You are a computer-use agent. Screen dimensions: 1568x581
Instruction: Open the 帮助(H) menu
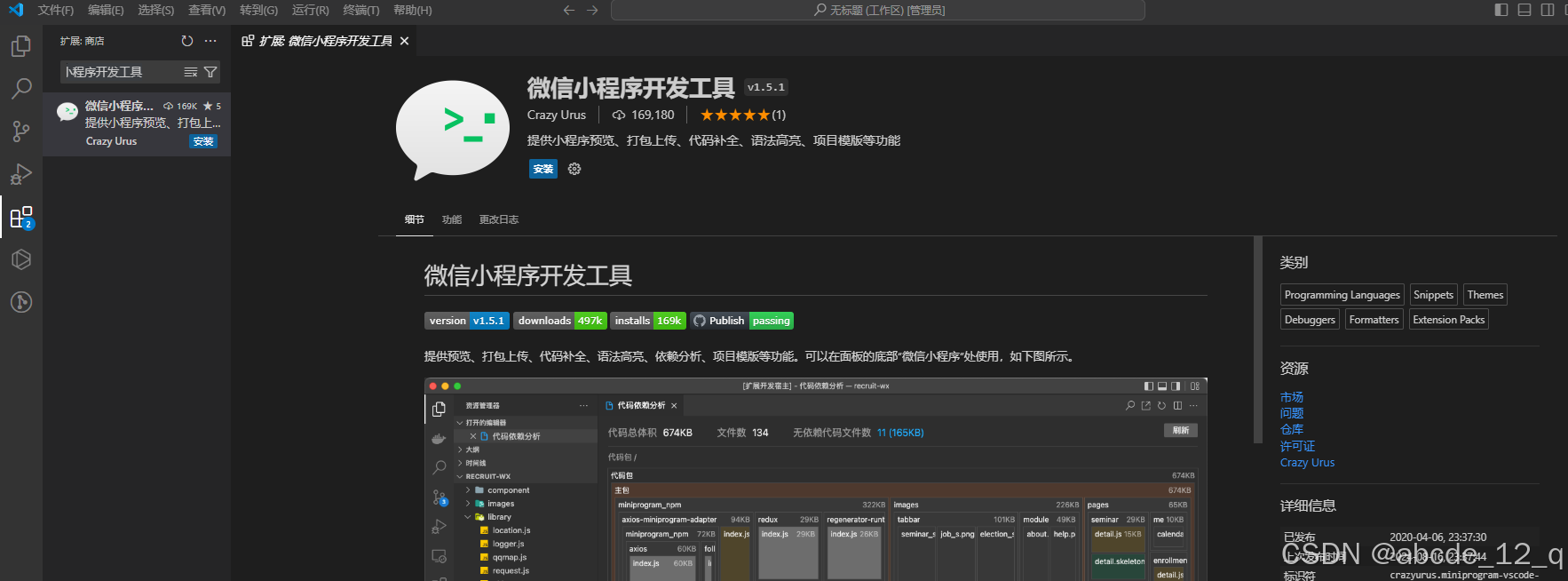[412, 10]
